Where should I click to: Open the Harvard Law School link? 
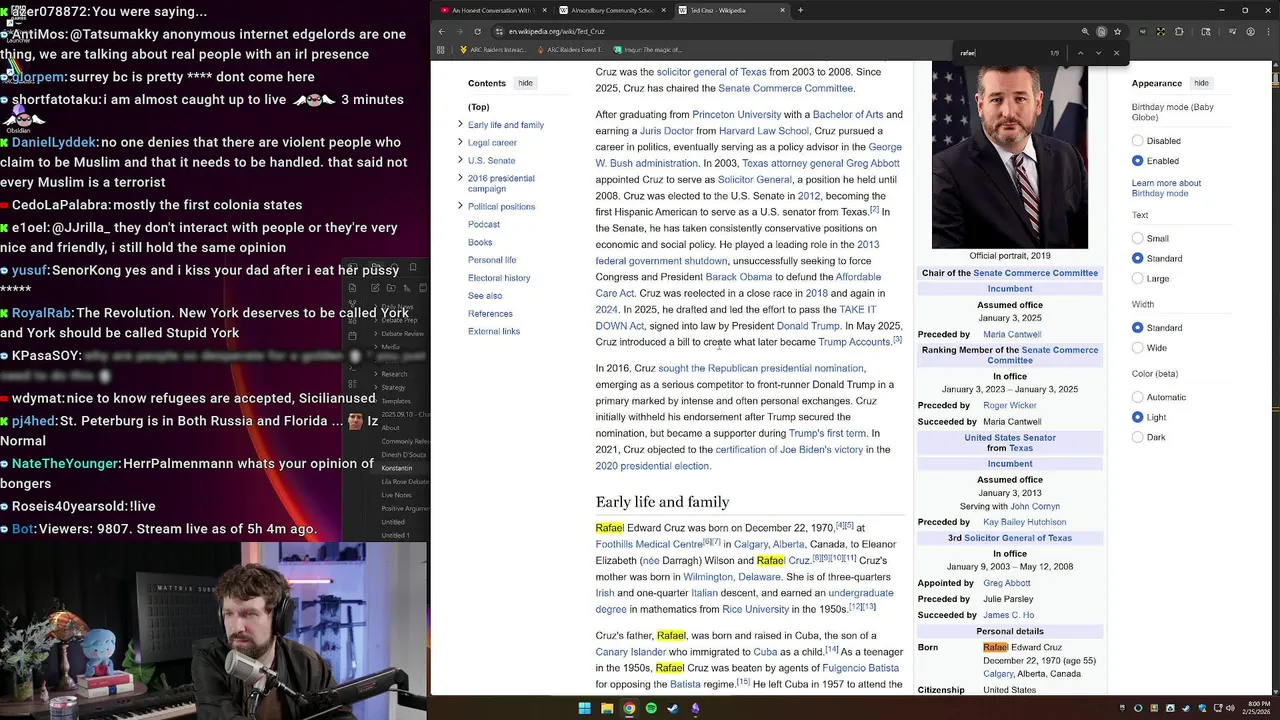click(x=764, y=131)
